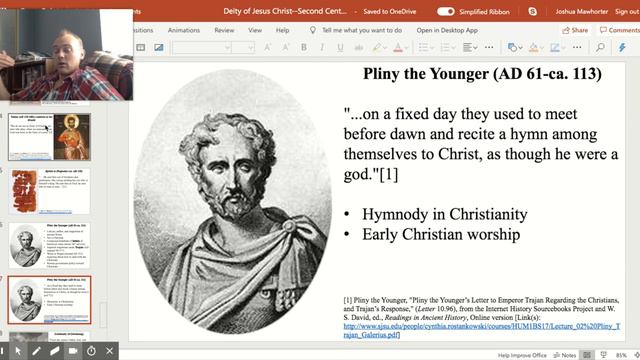Open the View ribbon tab

(x=255, y=30)
